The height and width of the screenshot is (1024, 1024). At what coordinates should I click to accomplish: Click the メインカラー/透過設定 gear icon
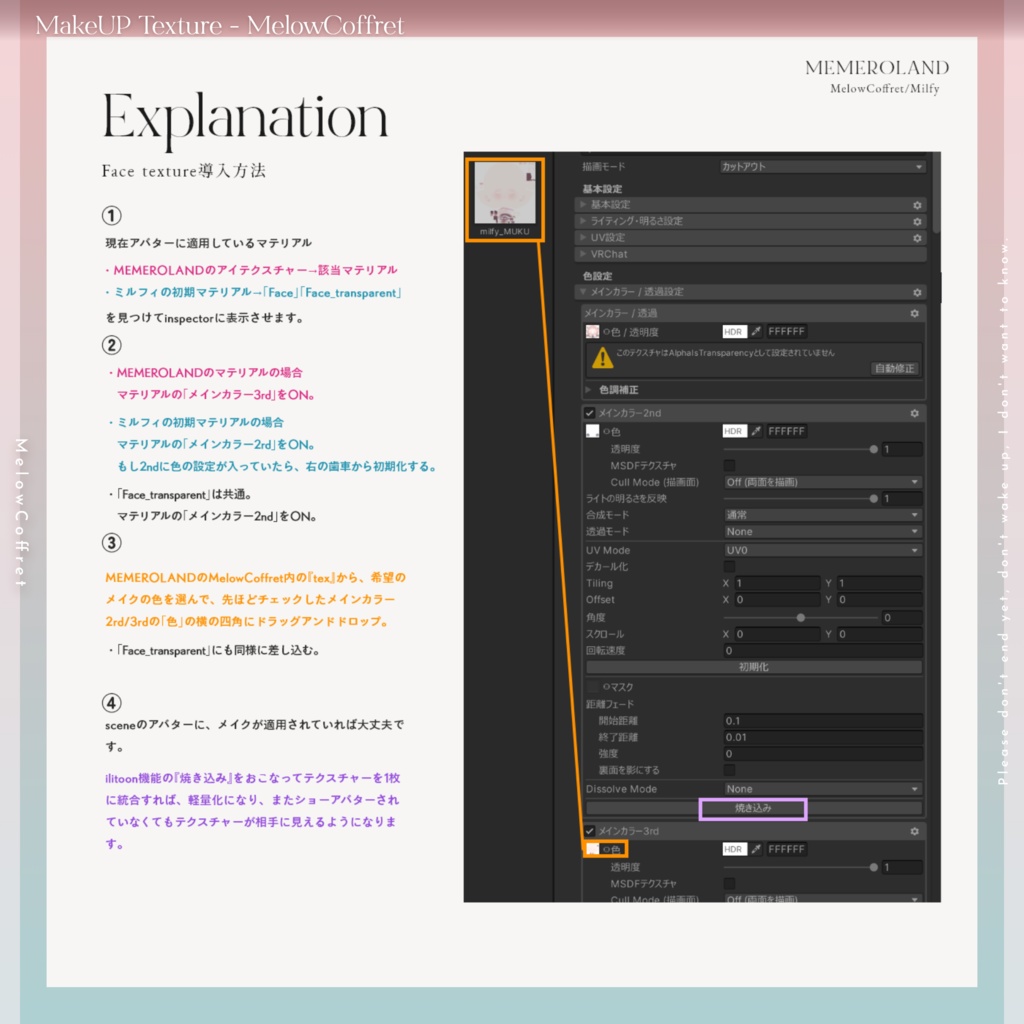click(917, 292)
